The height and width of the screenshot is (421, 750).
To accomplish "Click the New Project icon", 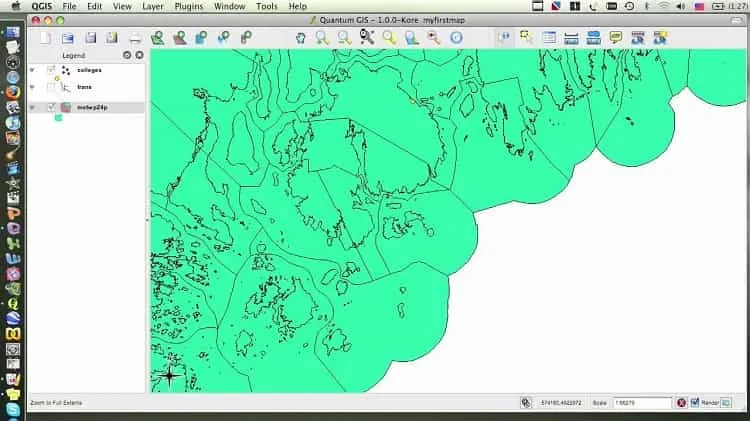I will [x=45, y=38].
